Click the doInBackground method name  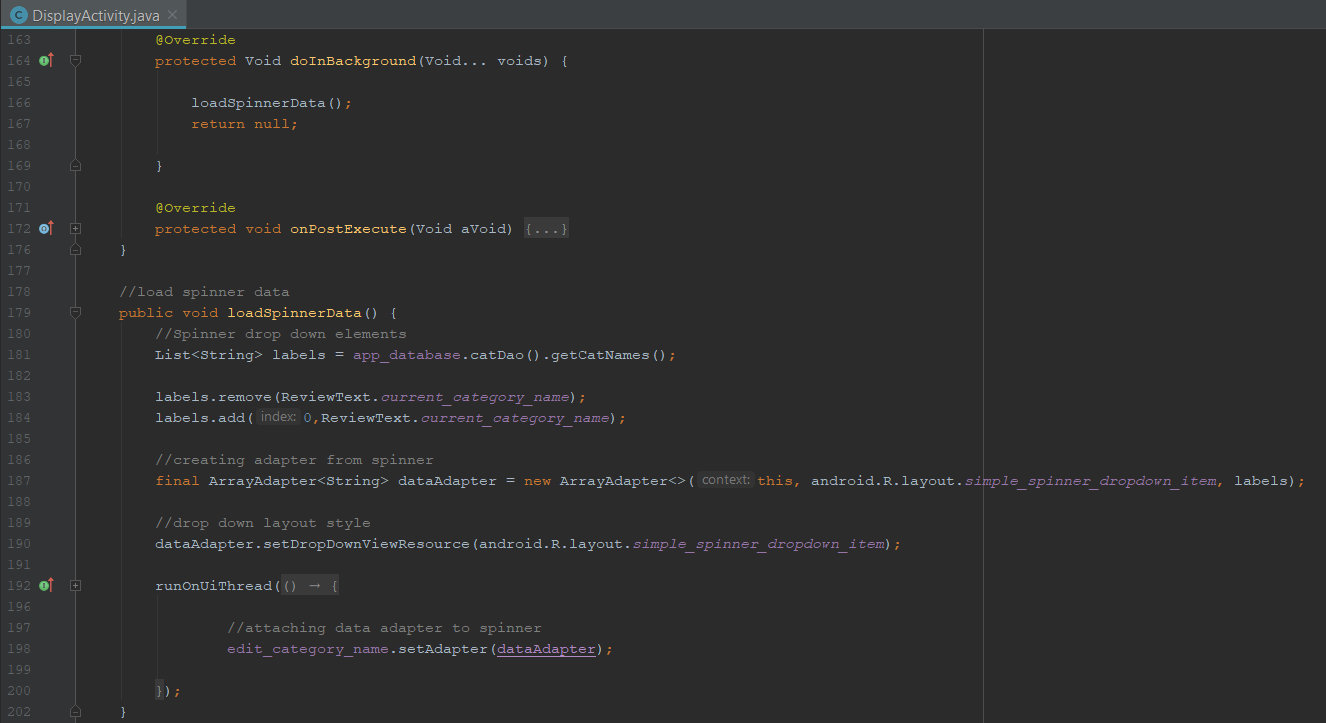pos(353,61)
